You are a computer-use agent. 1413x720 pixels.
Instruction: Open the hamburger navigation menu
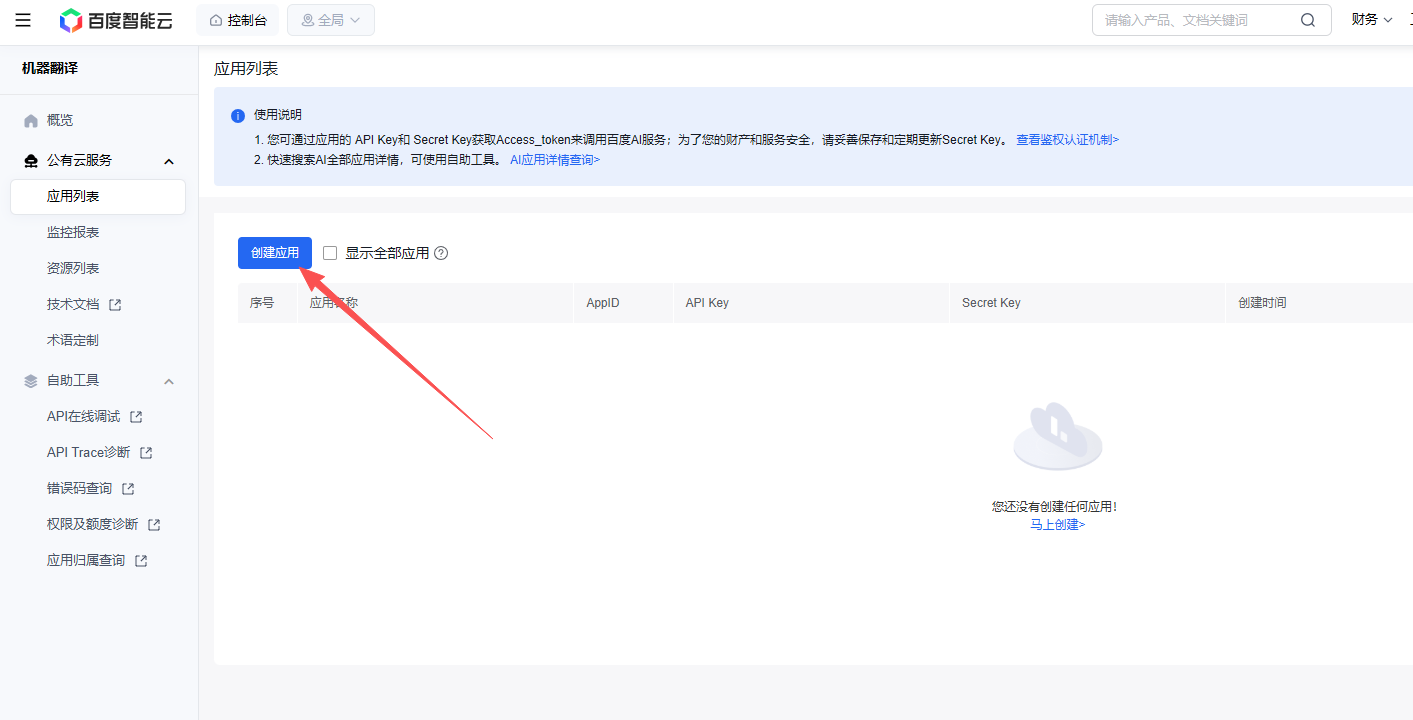coord(23,20)
